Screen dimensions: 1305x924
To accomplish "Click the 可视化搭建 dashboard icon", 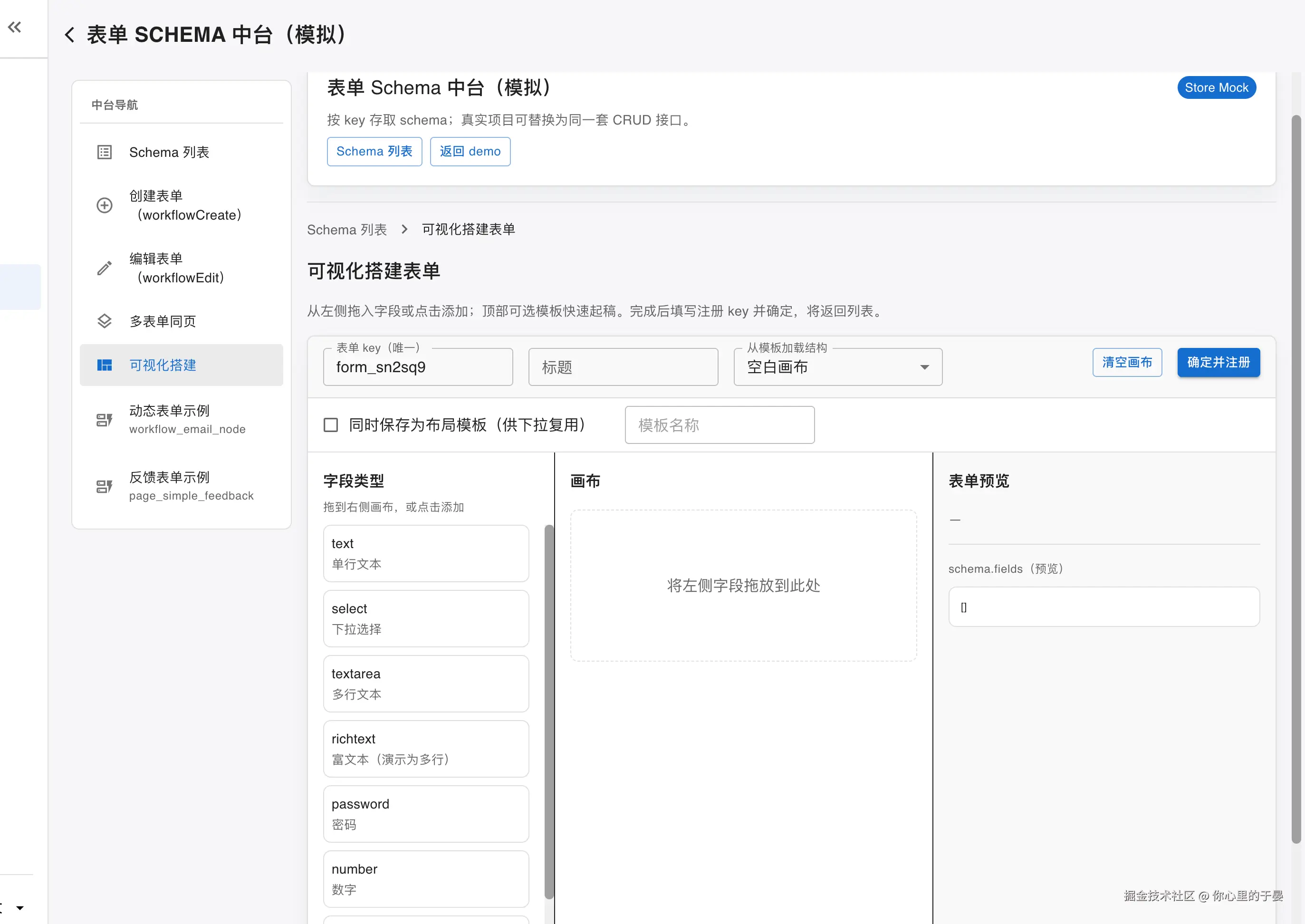I will click(x=105, y=365).
